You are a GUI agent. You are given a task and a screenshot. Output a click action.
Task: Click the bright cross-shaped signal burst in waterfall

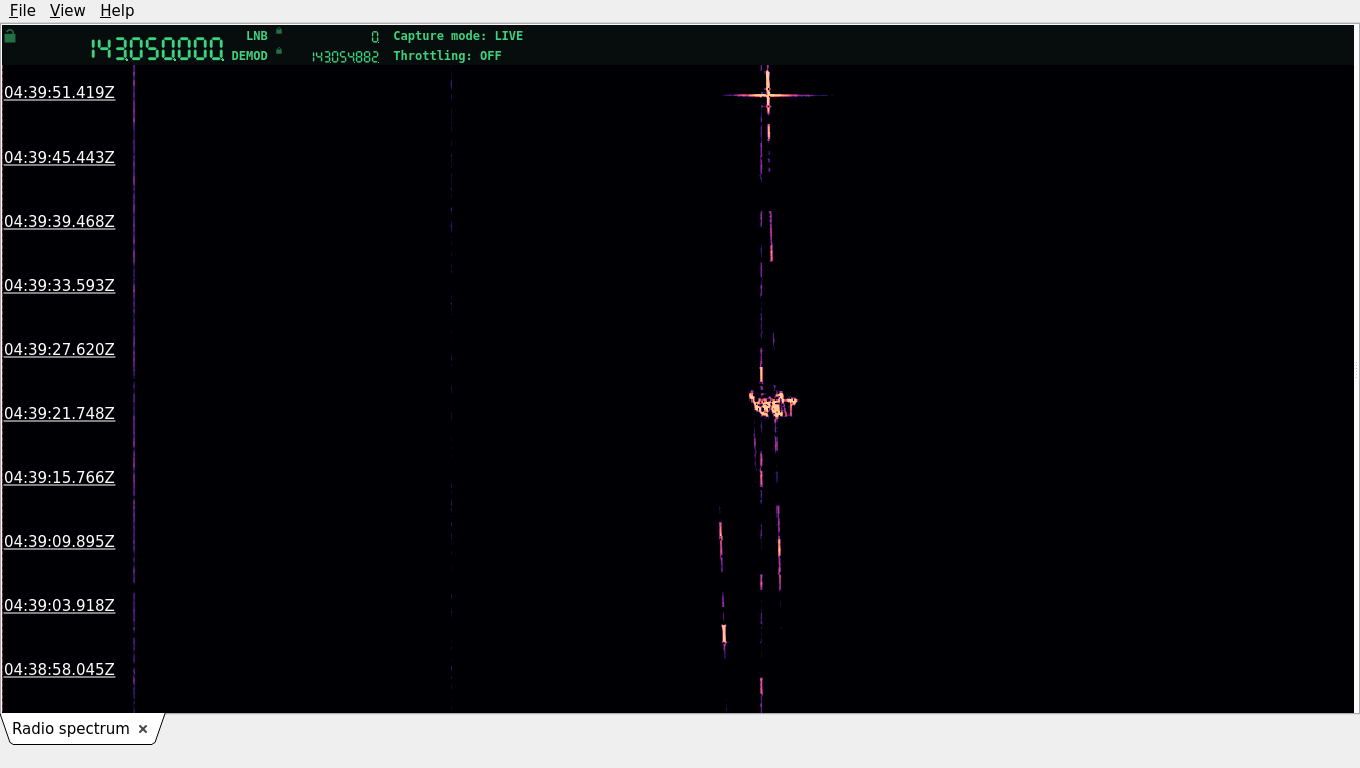point(768,96)
